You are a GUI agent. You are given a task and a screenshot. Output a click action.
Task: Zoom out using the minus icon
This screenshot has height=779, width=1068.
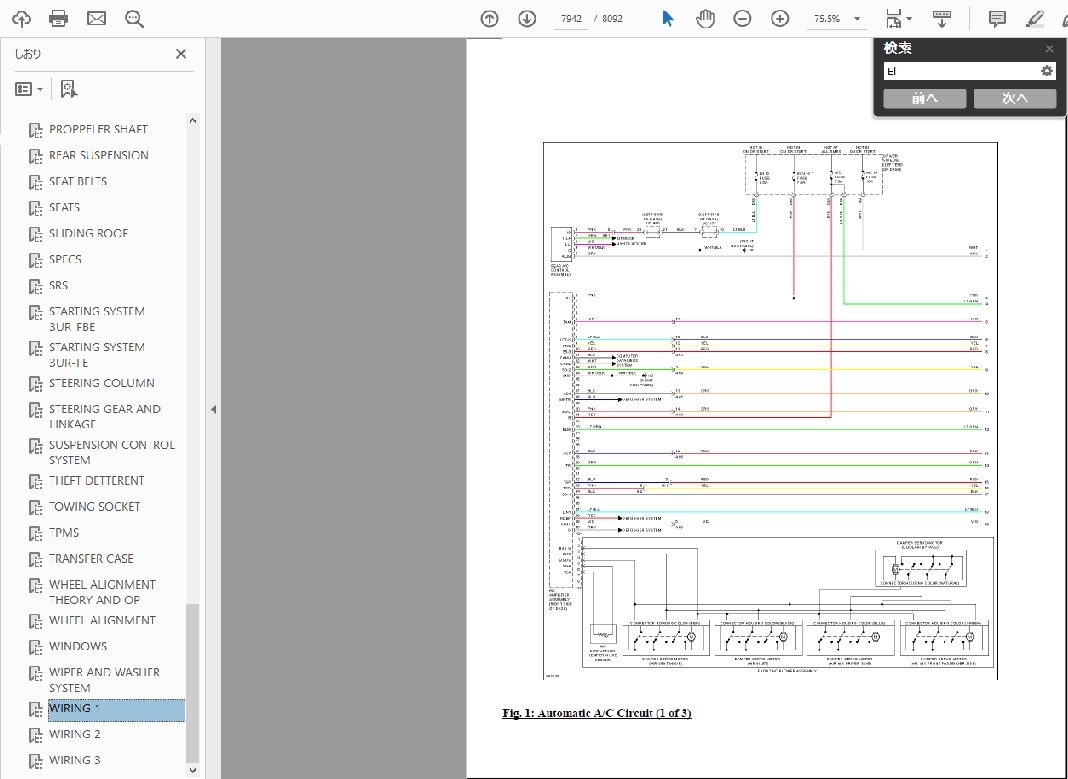click(x=742, y=19)
